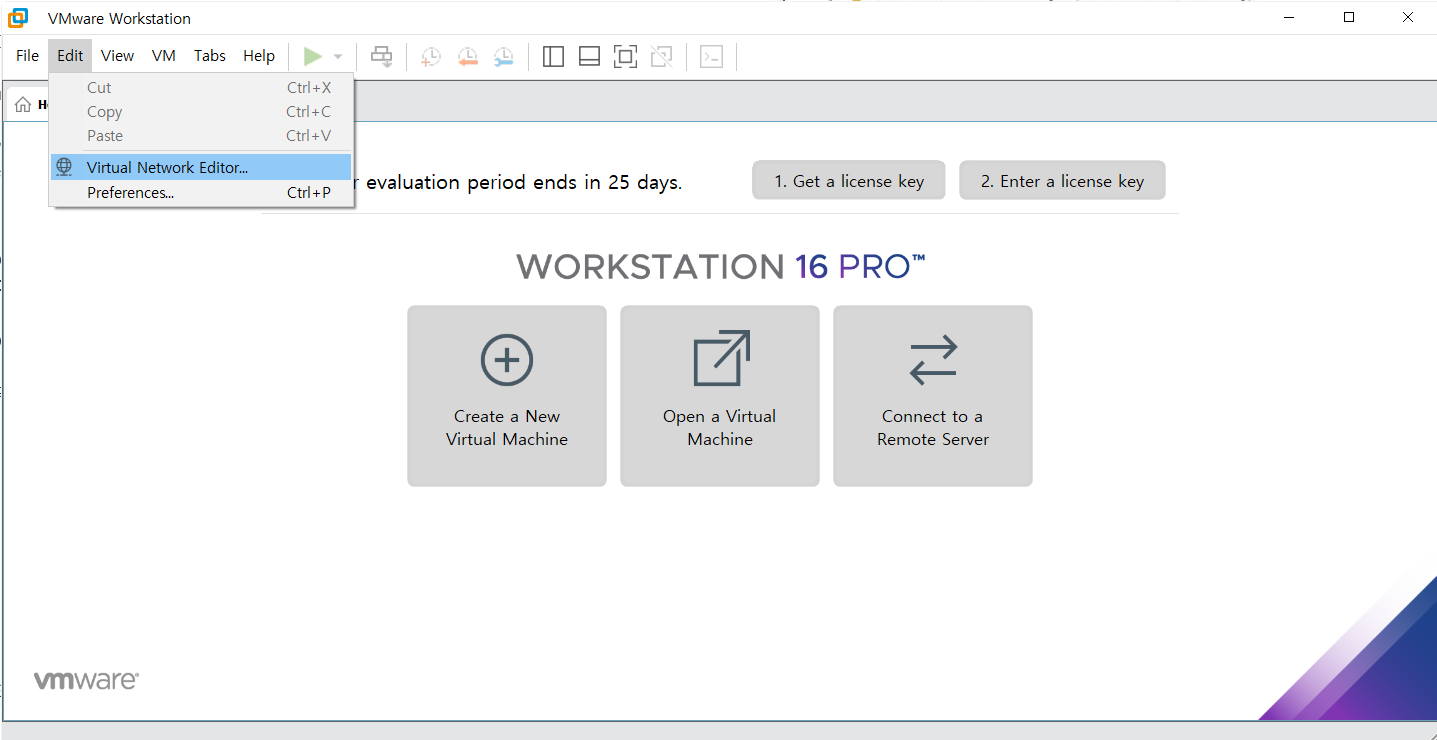
Task: Open the View menu
Action: pyautogui.click(x=117, y=56)
